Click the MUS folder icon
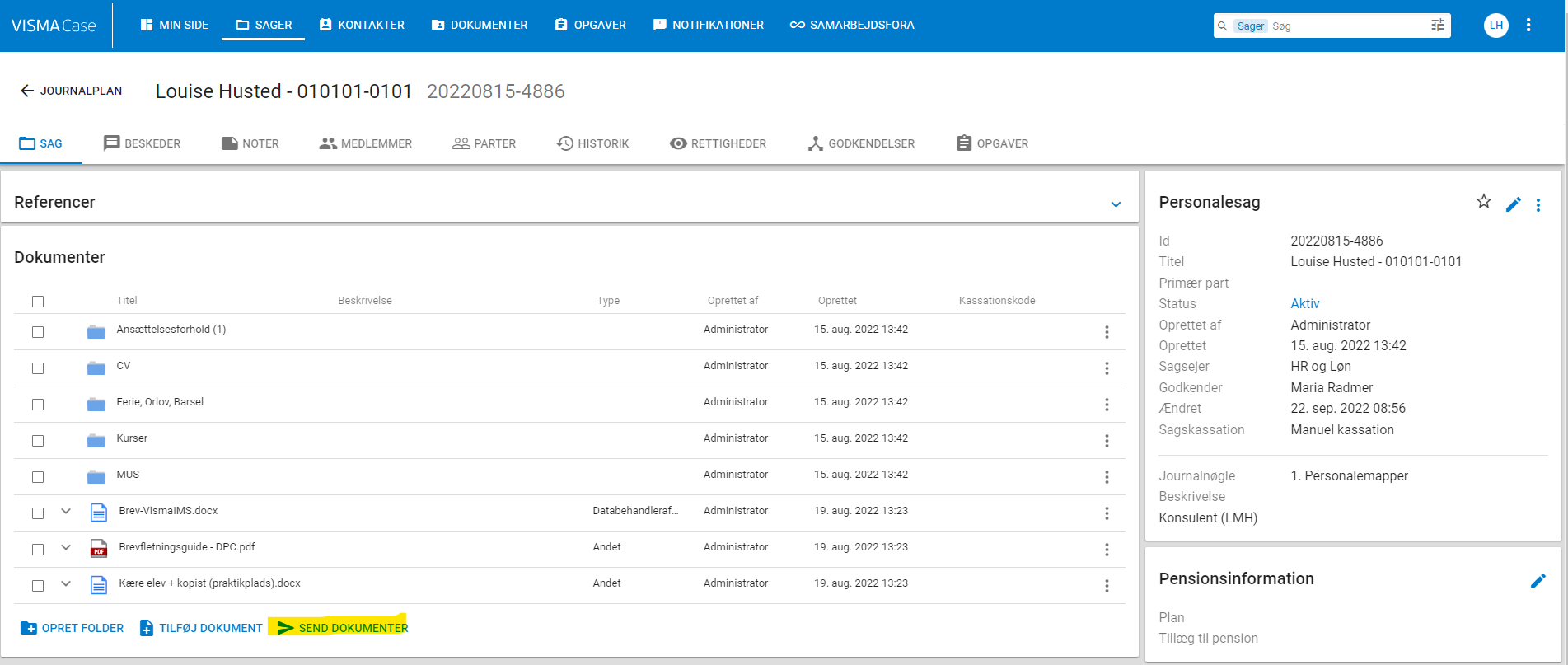The width and height of the screenshot is (1568, 665). coord(96,477)
